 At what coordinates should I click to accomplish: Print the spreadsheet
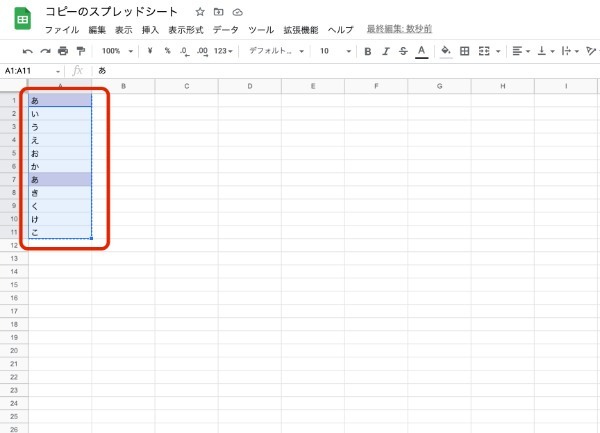pos(63,51)
